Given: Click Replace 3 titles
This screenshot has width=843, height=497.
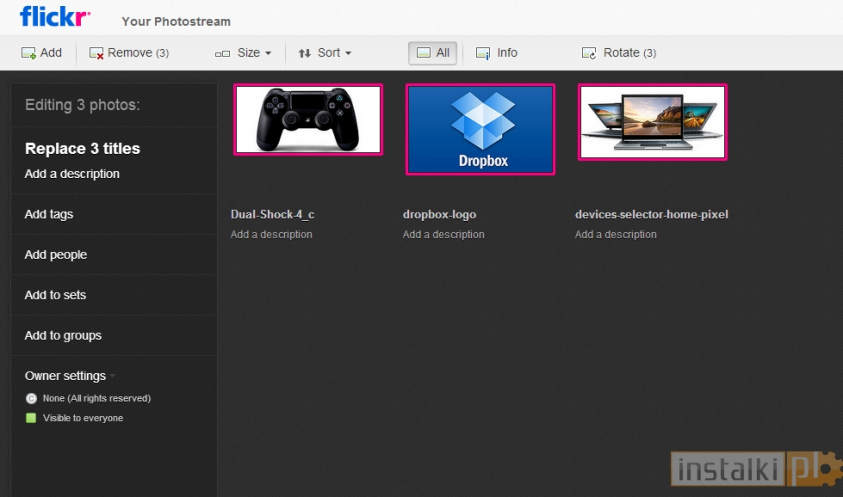Looking at the screenshot, I should 82,148.
